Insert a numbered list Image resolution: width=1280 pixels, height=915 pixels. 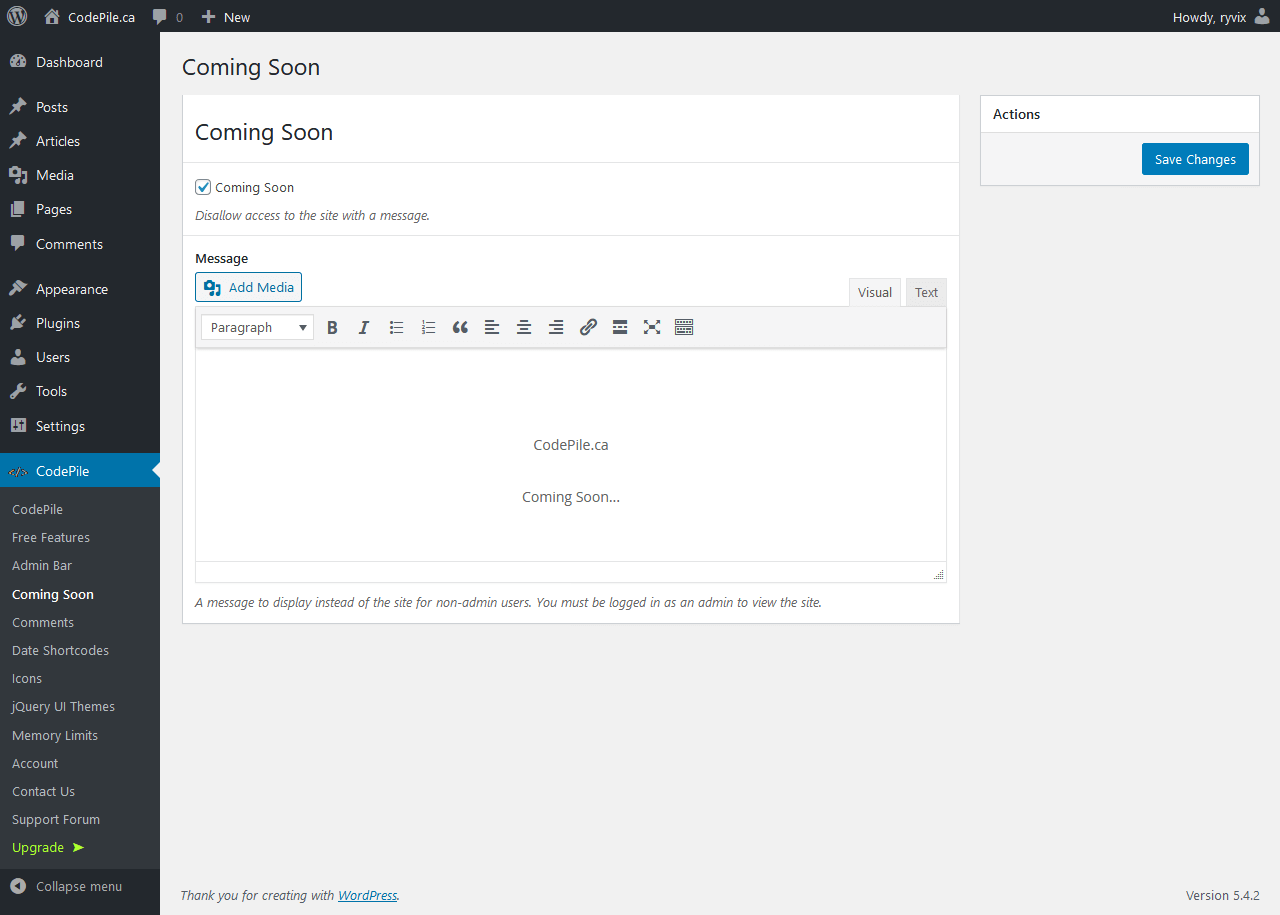(428, 327)
